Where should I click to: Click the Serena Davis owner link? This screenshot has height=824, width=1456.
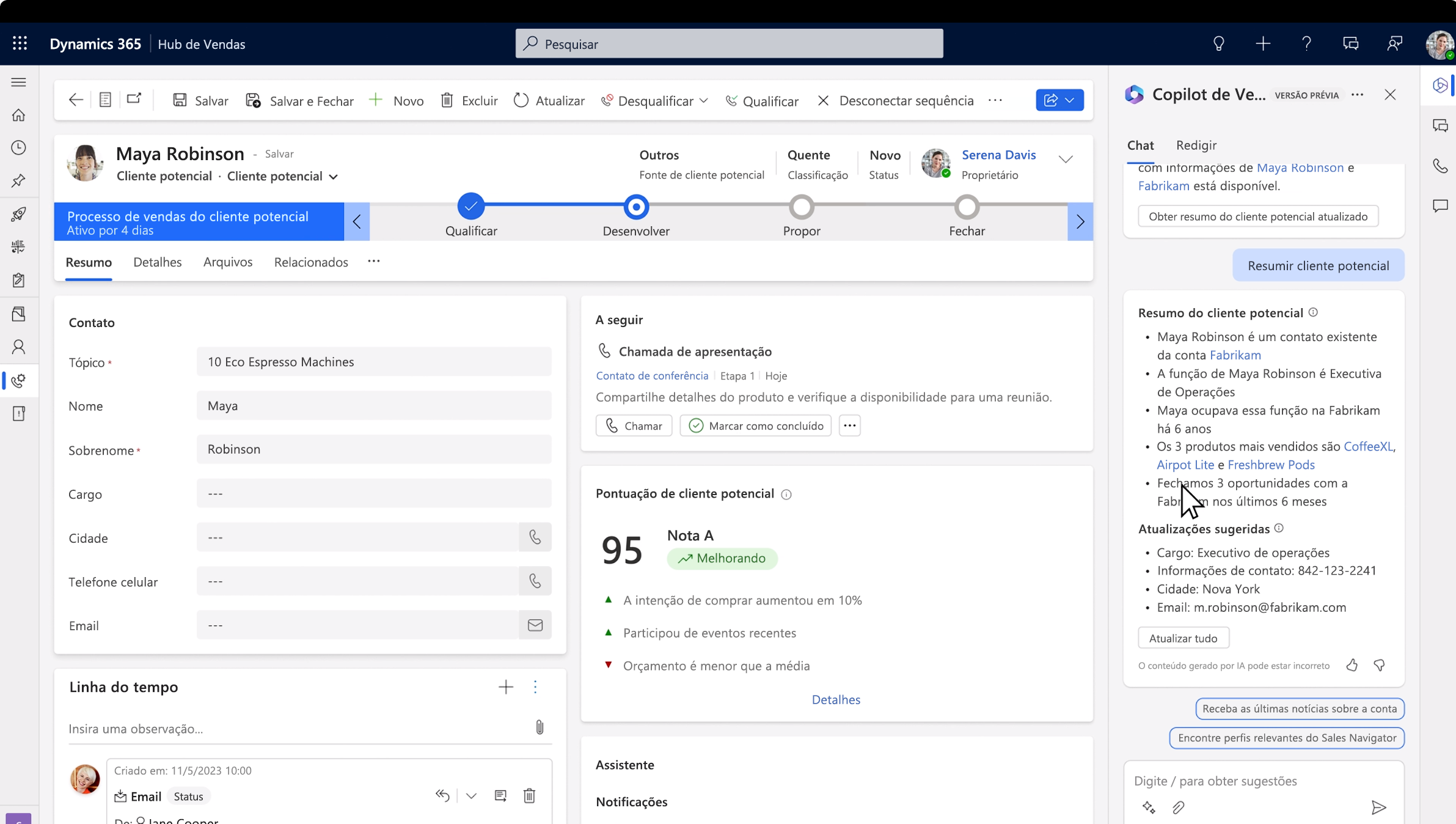[x=998, y=155]
